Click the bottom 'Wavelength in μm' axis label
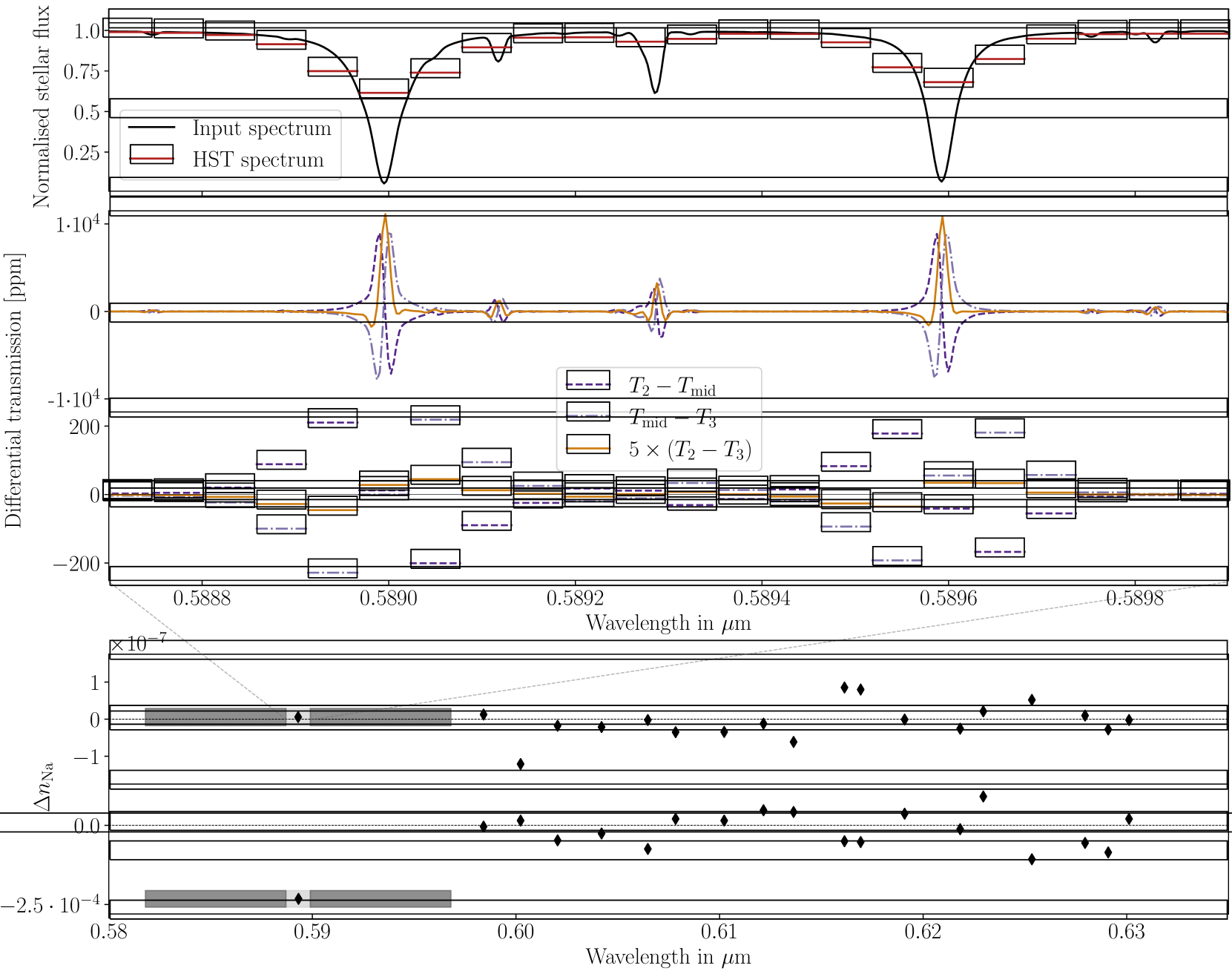 668,957
